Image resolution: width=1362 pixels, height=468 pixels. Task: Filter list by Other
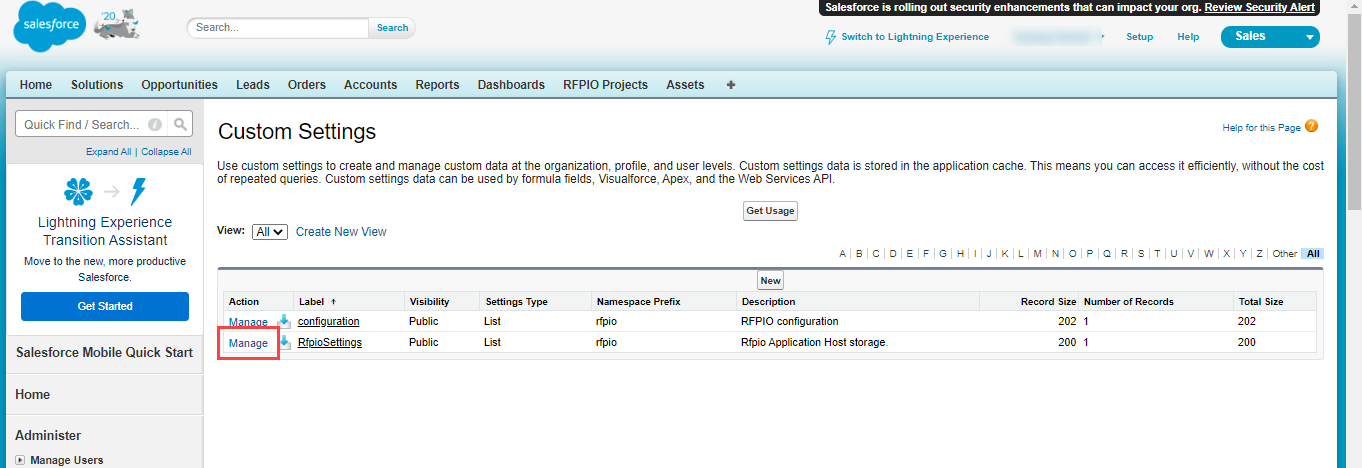point(1284,254)
